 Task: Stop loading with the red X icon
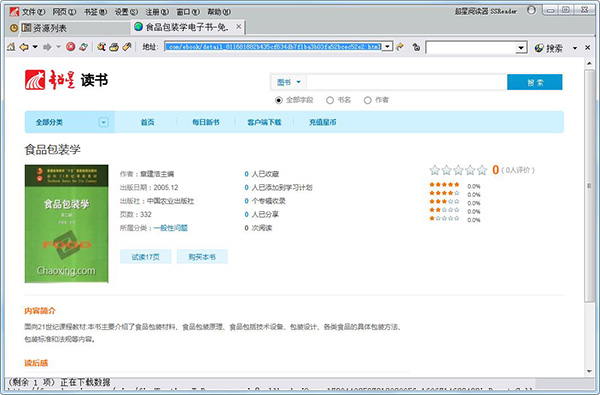click(x=70, y=47)
